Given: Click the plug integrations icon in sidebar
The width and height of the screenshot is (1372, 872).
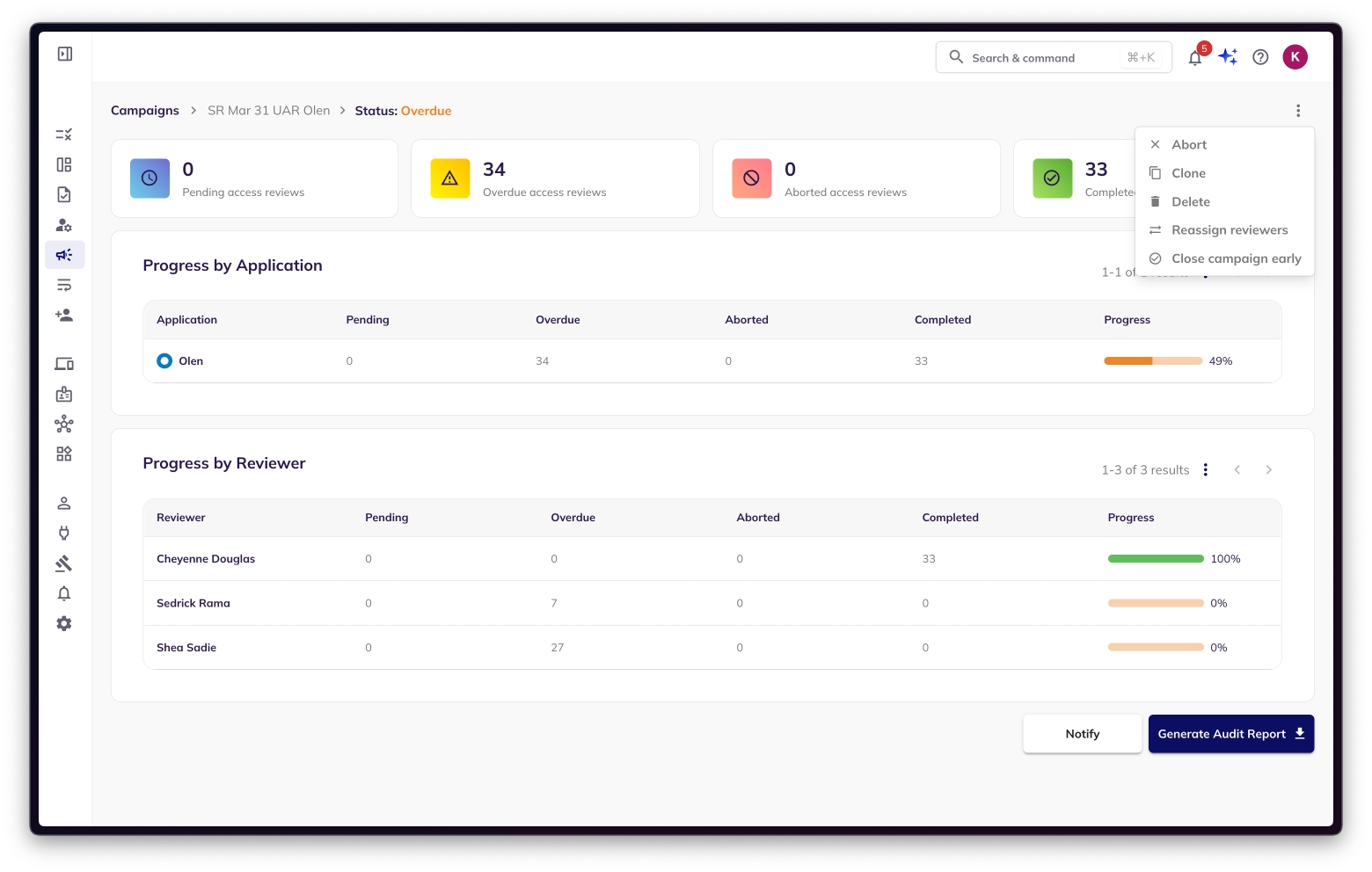Looking at the screenshot, I should [64, 533].
